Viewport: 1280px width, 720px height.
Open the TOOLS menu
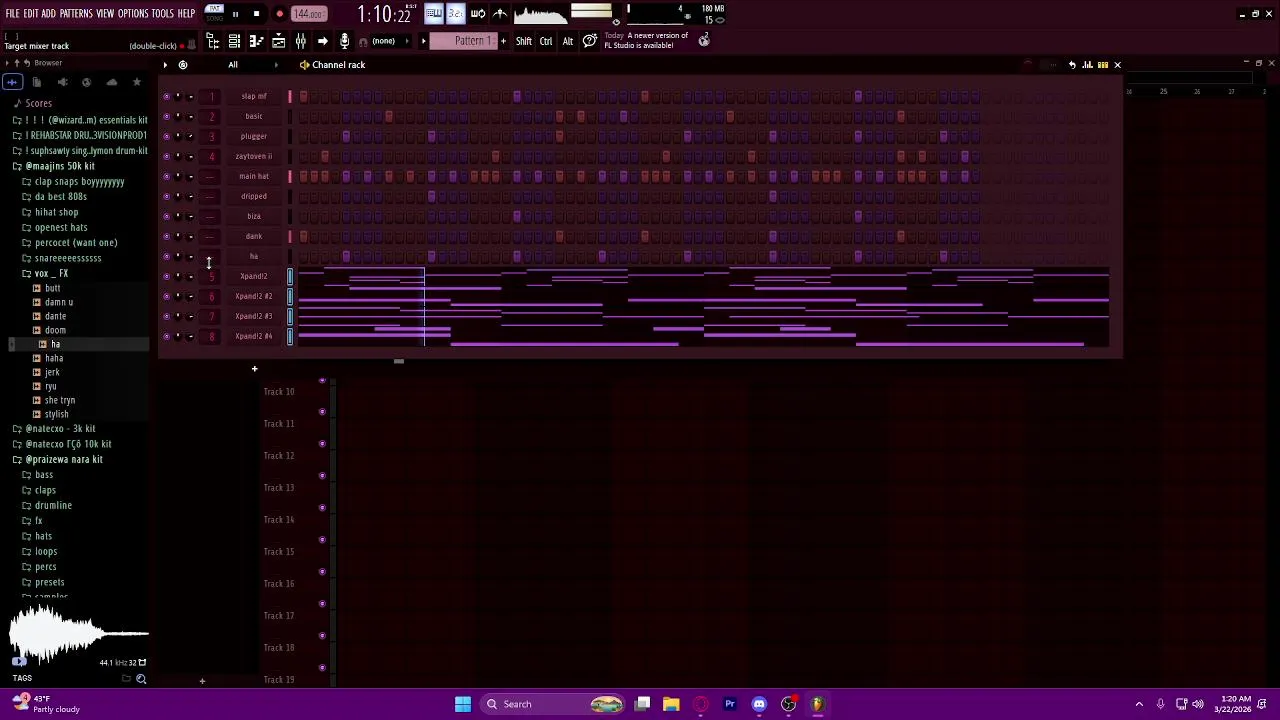click(162, 14)
